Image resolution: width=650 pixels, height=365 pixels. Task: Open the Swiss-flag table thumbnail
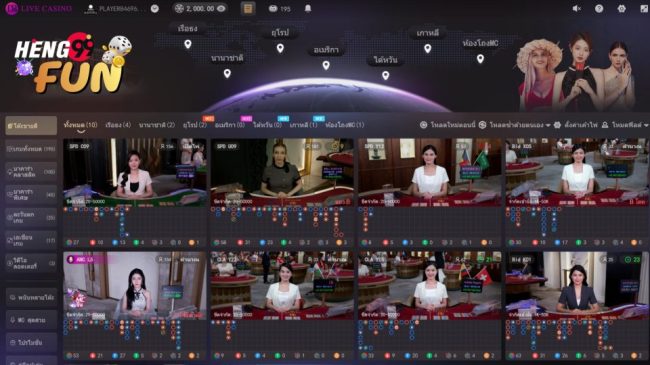(x=430, y=286)
